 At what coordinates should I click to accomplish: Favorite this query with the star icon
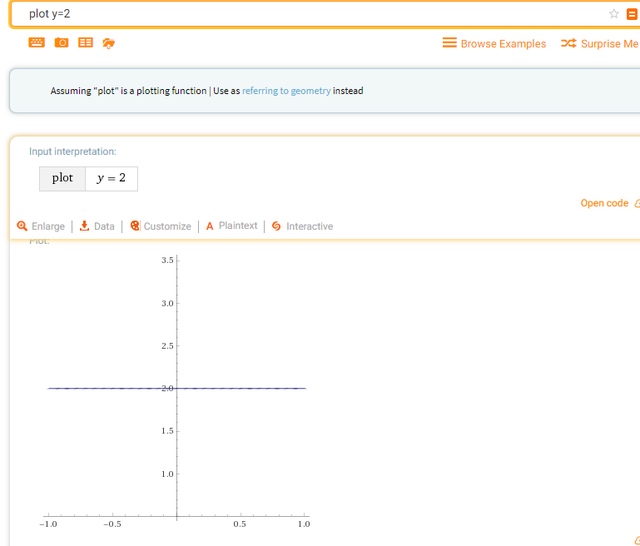[x=613, y=14]
